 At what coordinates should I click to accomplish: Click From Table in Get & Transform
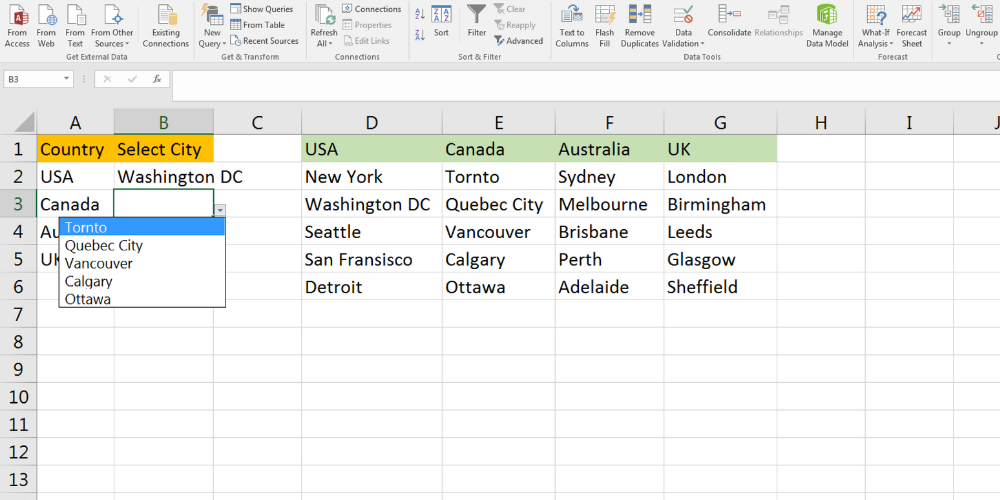[258, 25]
